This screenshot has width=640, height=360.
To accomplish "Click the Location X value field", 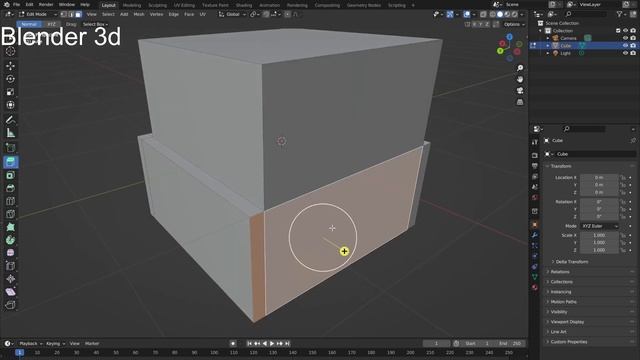I will [599, 178].
